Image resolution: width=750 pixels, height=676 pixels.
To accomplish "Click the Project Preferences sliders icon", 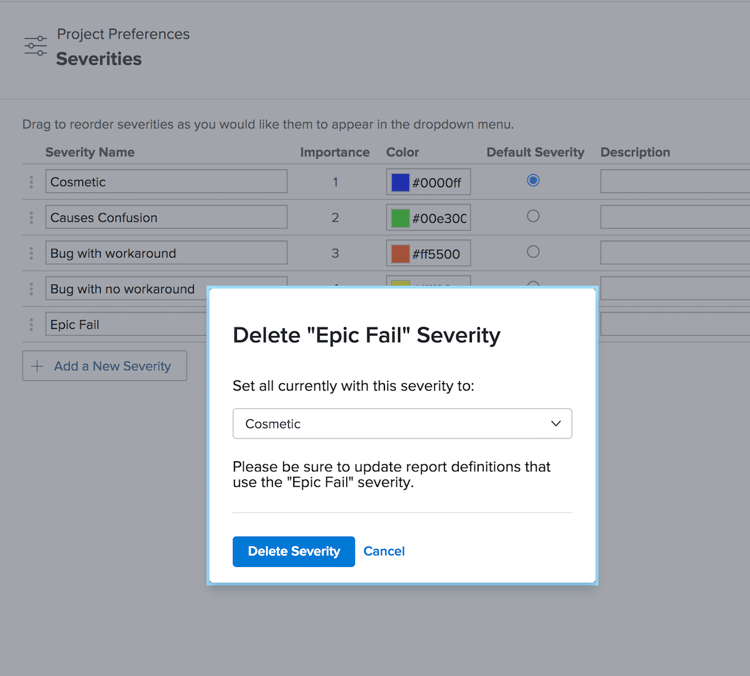I will 35,46.
